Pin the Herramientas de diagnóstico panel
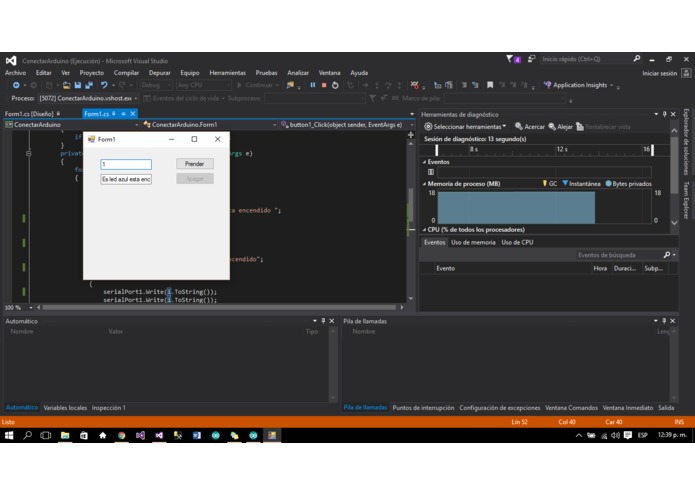 click(x=664, y=114)
